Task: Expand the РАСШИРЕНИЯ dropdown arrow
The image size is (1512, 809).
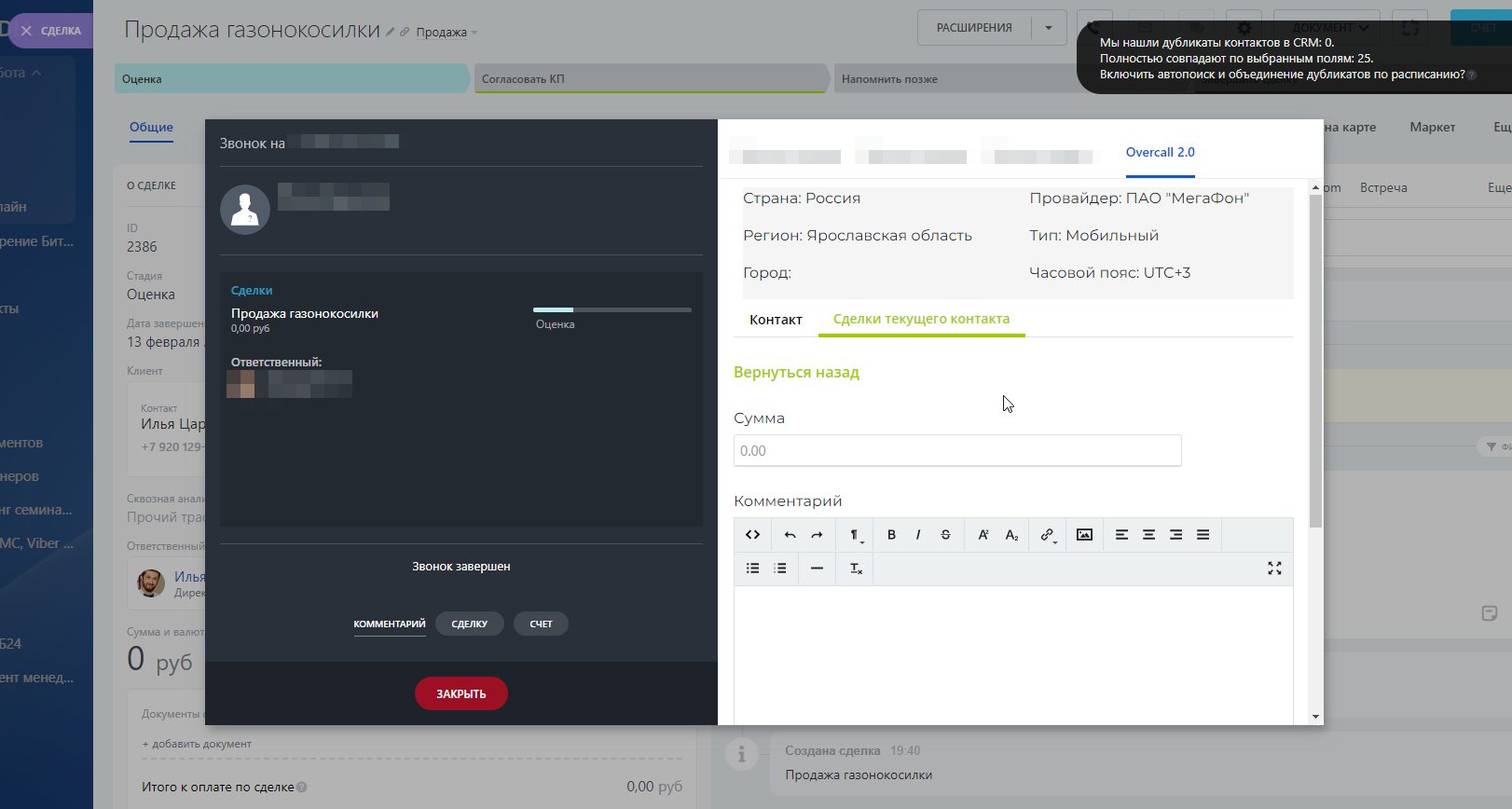Action: click(1049, 28)
